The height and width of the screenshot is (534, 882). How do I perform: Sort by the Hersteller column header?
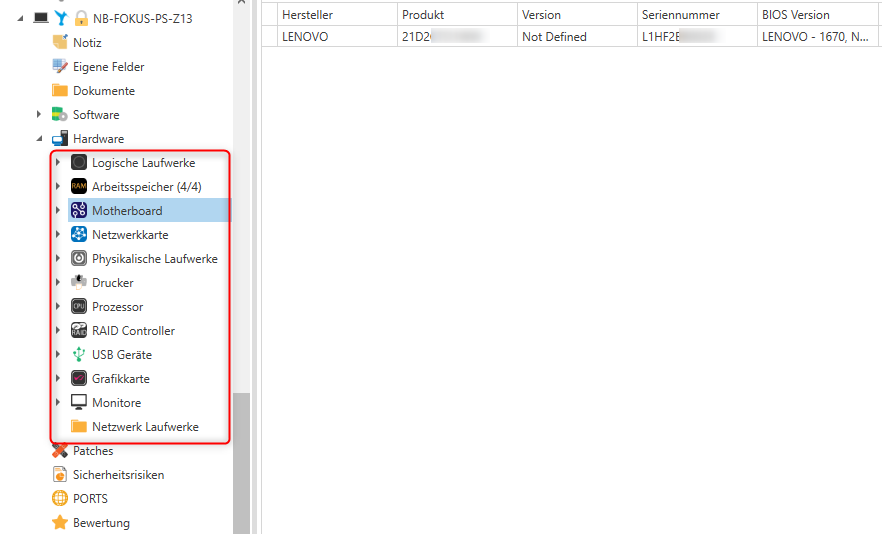[307, 15]
